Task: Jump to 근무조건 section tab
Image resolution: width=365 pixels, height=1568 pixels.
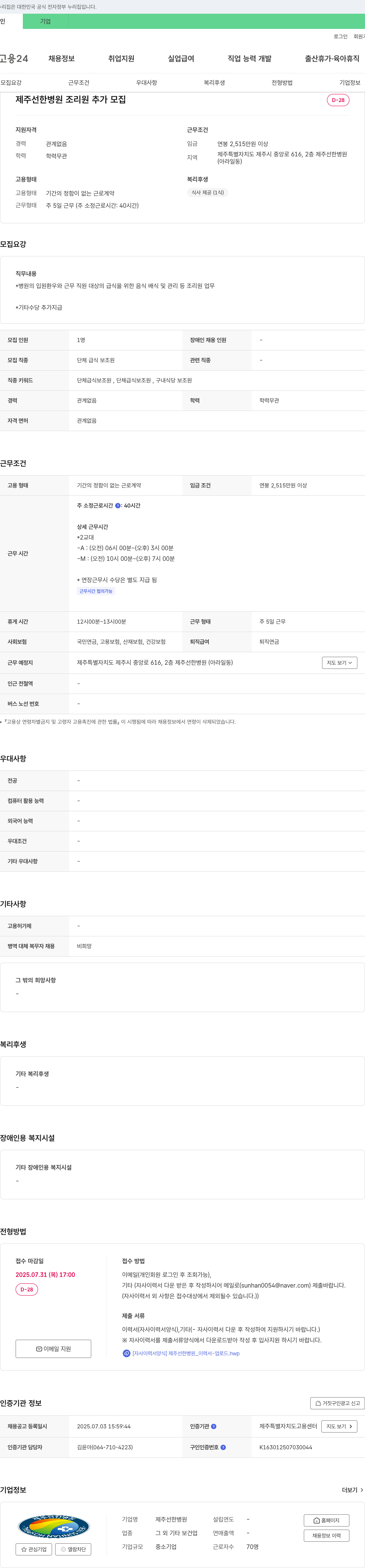Action: [x=78, y=82]
